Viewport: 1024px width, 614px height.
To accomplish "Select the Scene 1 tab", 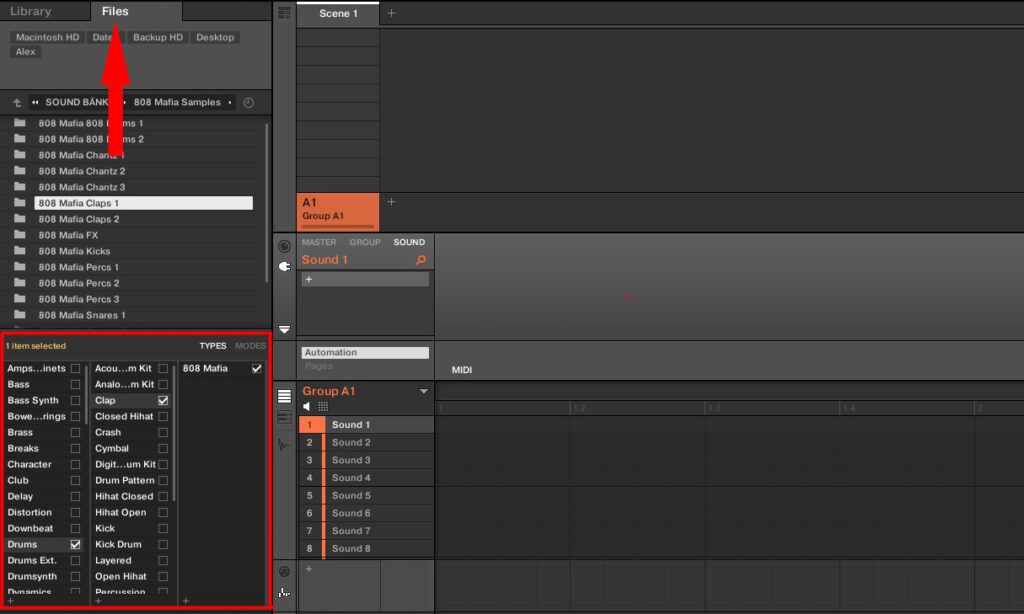I will 338,14.
